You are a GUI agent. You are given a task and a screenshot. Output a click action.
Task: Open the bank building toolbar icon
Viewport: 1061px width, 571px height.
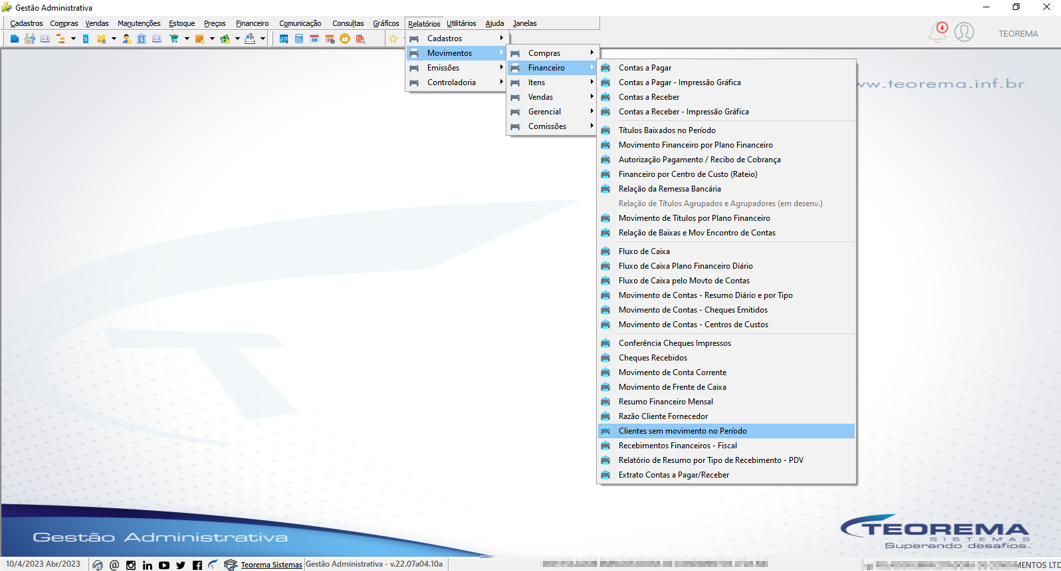[x=141, y=39]
